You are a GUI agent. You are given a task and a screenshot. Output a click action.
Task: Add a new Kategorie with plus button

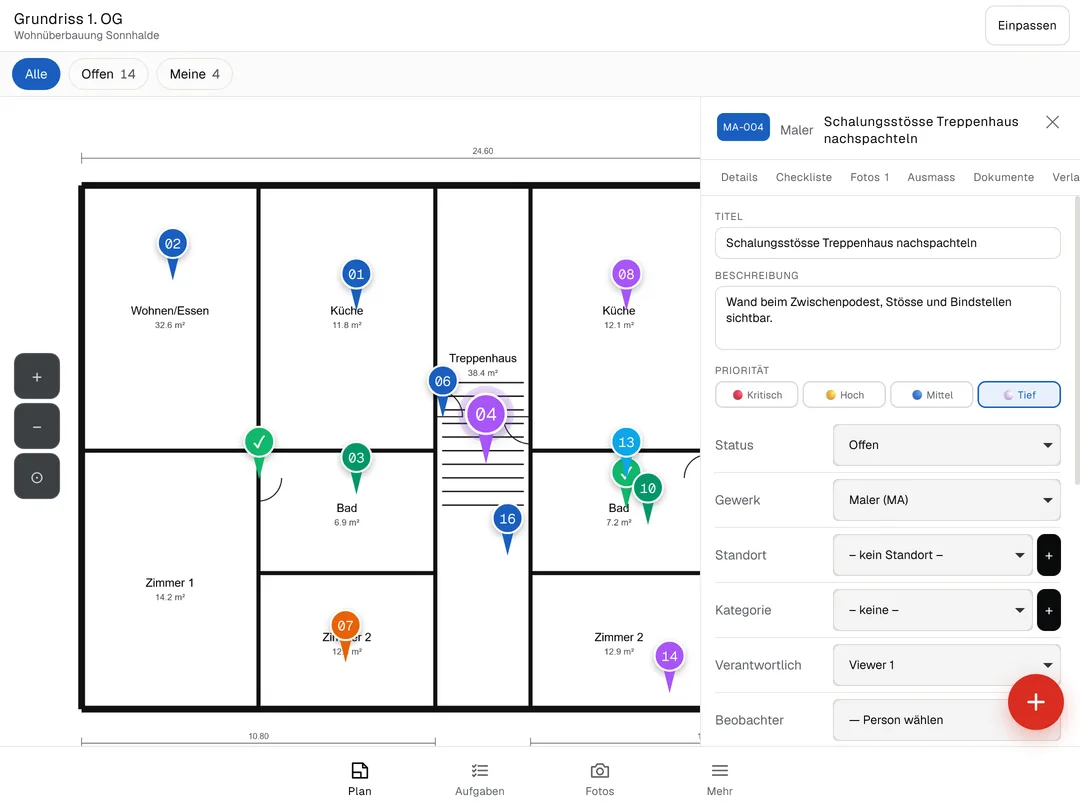(1048, 610)
